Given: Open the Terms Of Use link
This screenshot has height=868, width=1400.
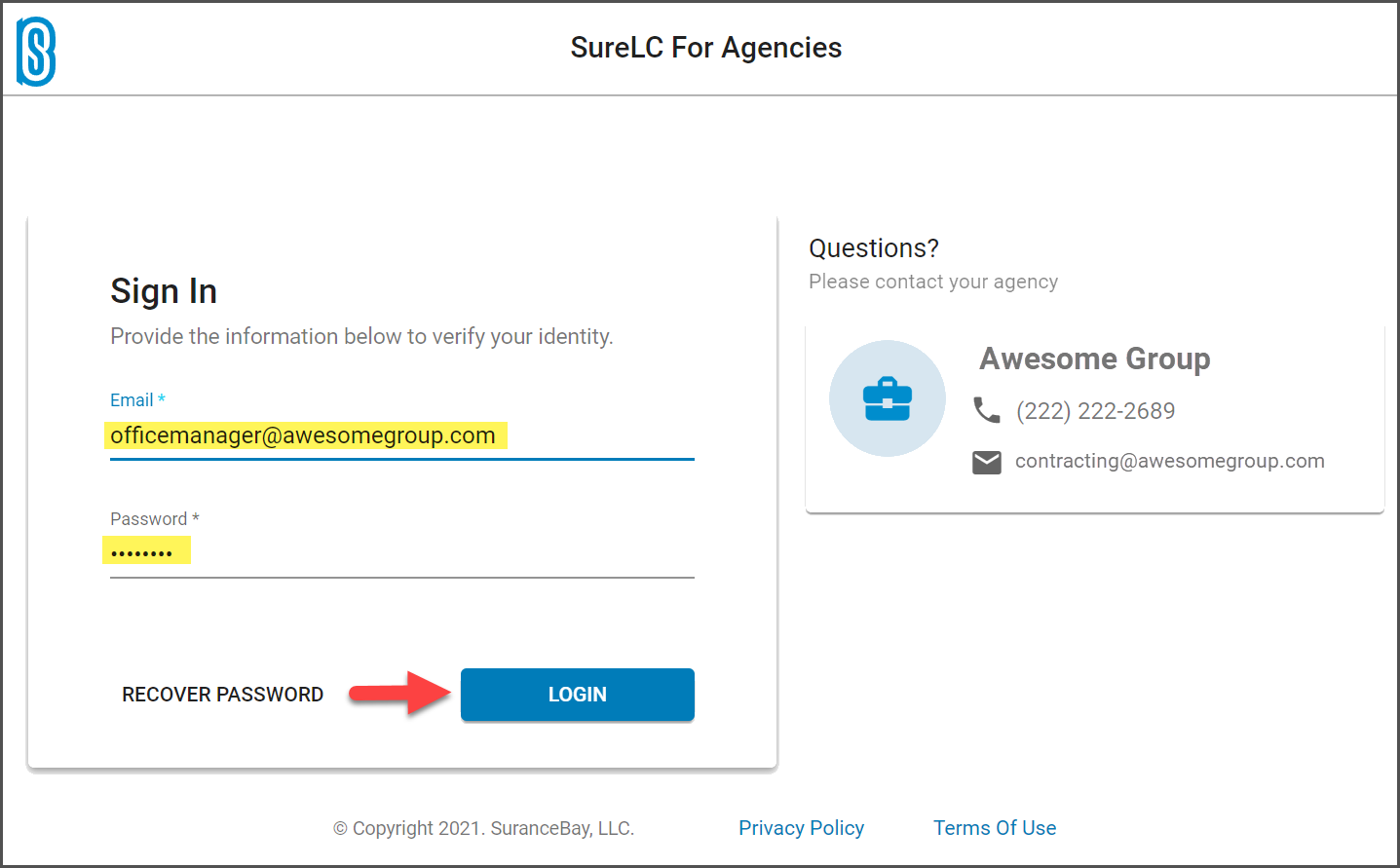Looking at the screenshot, I should point(995,828).
